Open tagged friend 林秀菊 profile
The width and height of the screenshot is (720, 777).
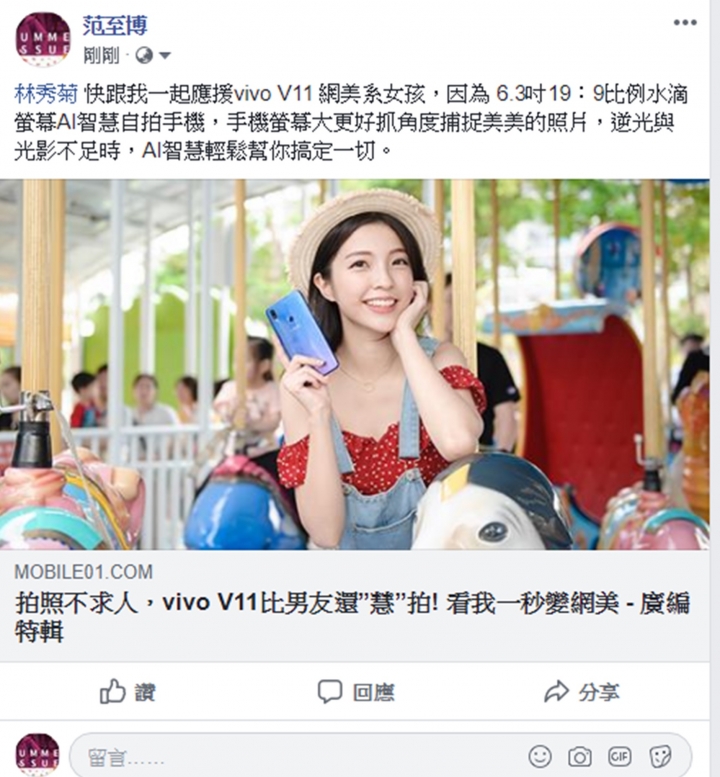pyautogui.click(x=46, y=94)
